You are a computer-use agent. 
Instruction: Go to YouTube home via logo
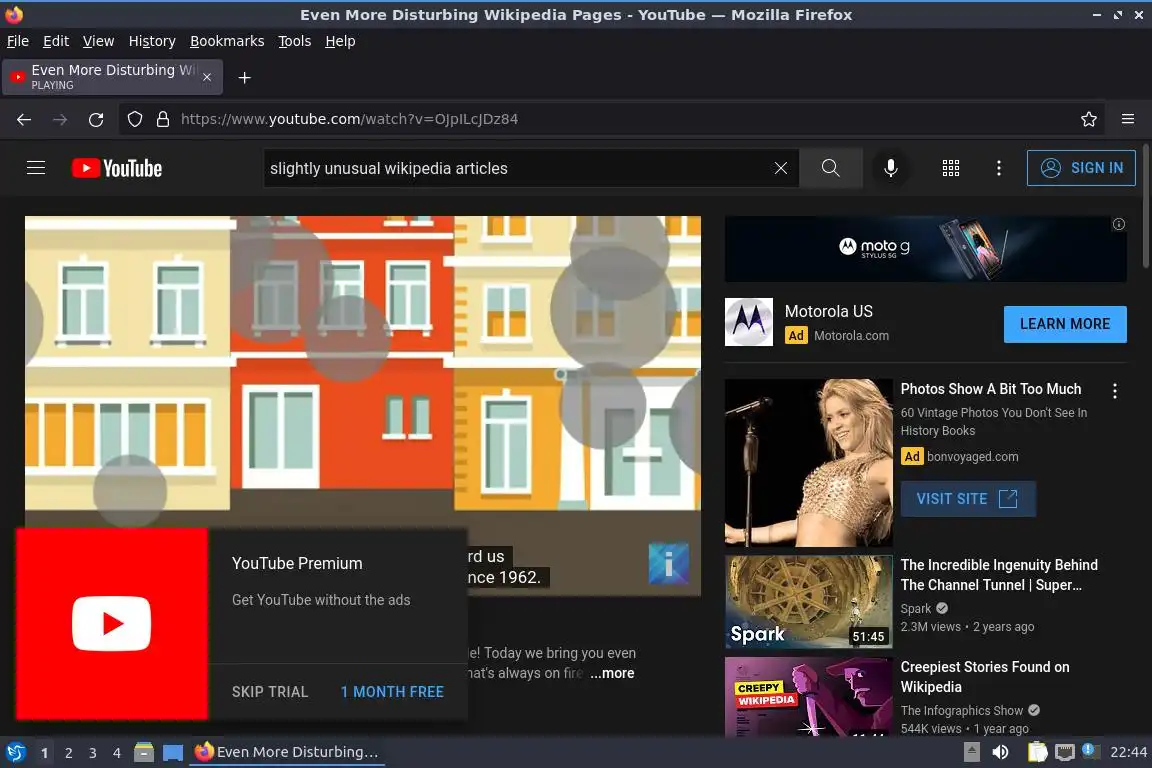point(117,168)
